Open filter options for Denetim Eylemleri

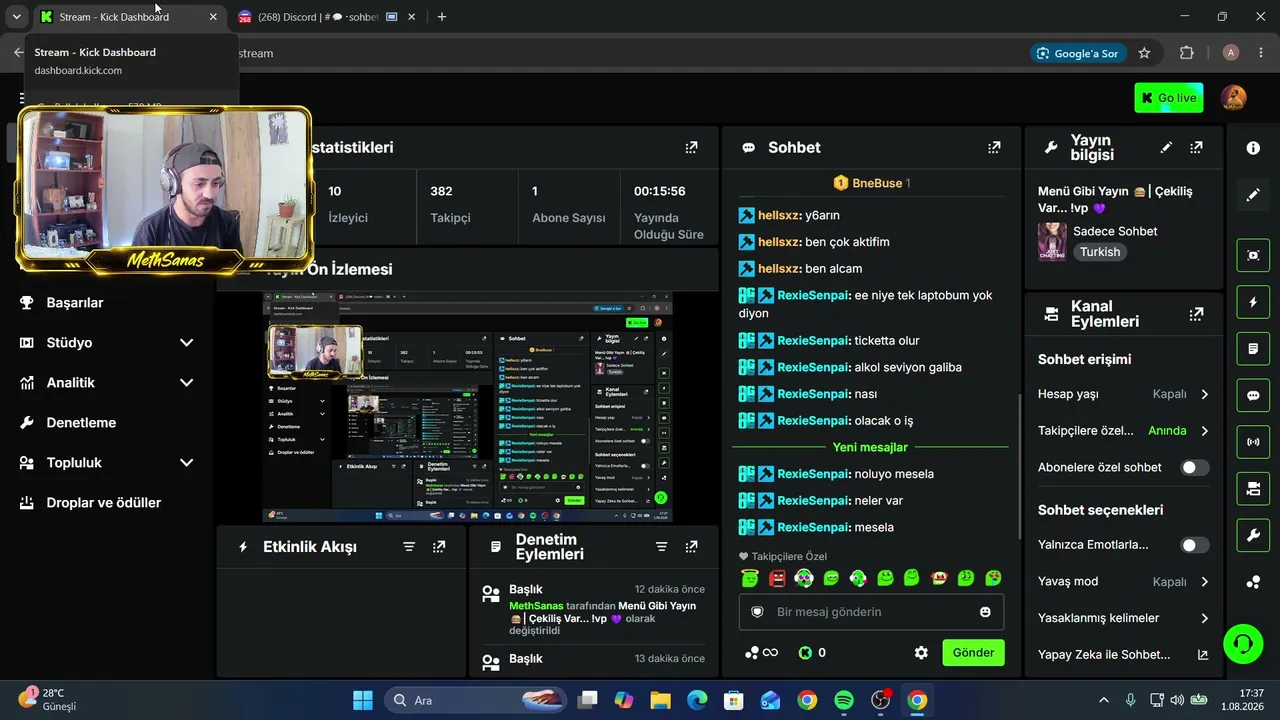click(x=661, y=547)
